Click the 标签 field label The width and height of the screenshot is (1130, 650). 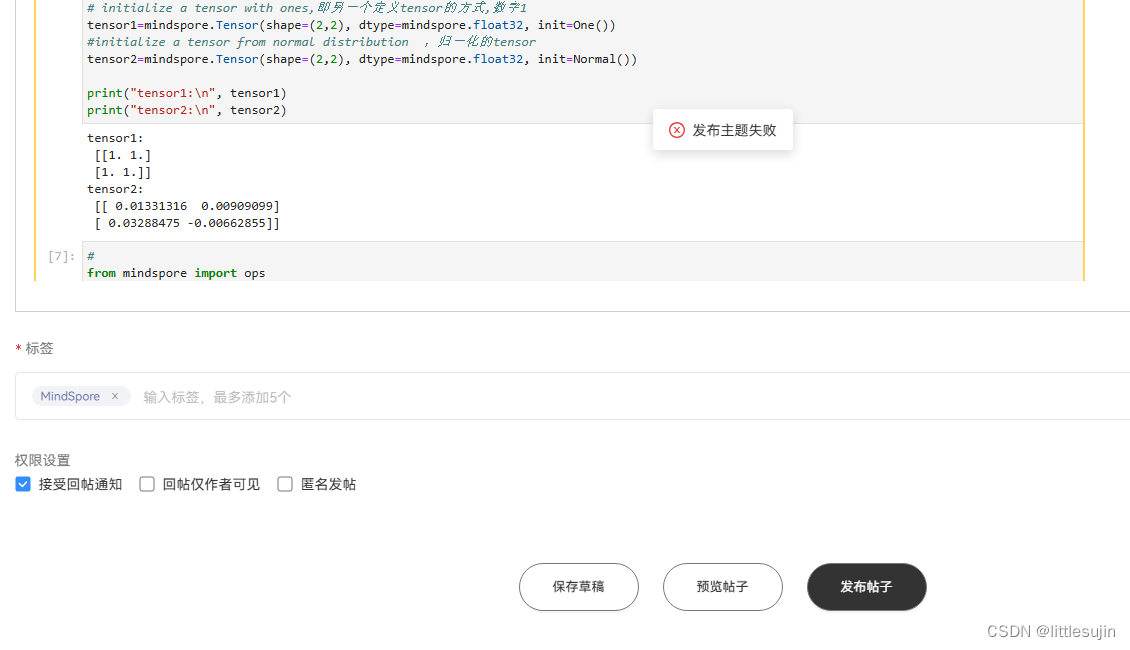click(39, 349)
